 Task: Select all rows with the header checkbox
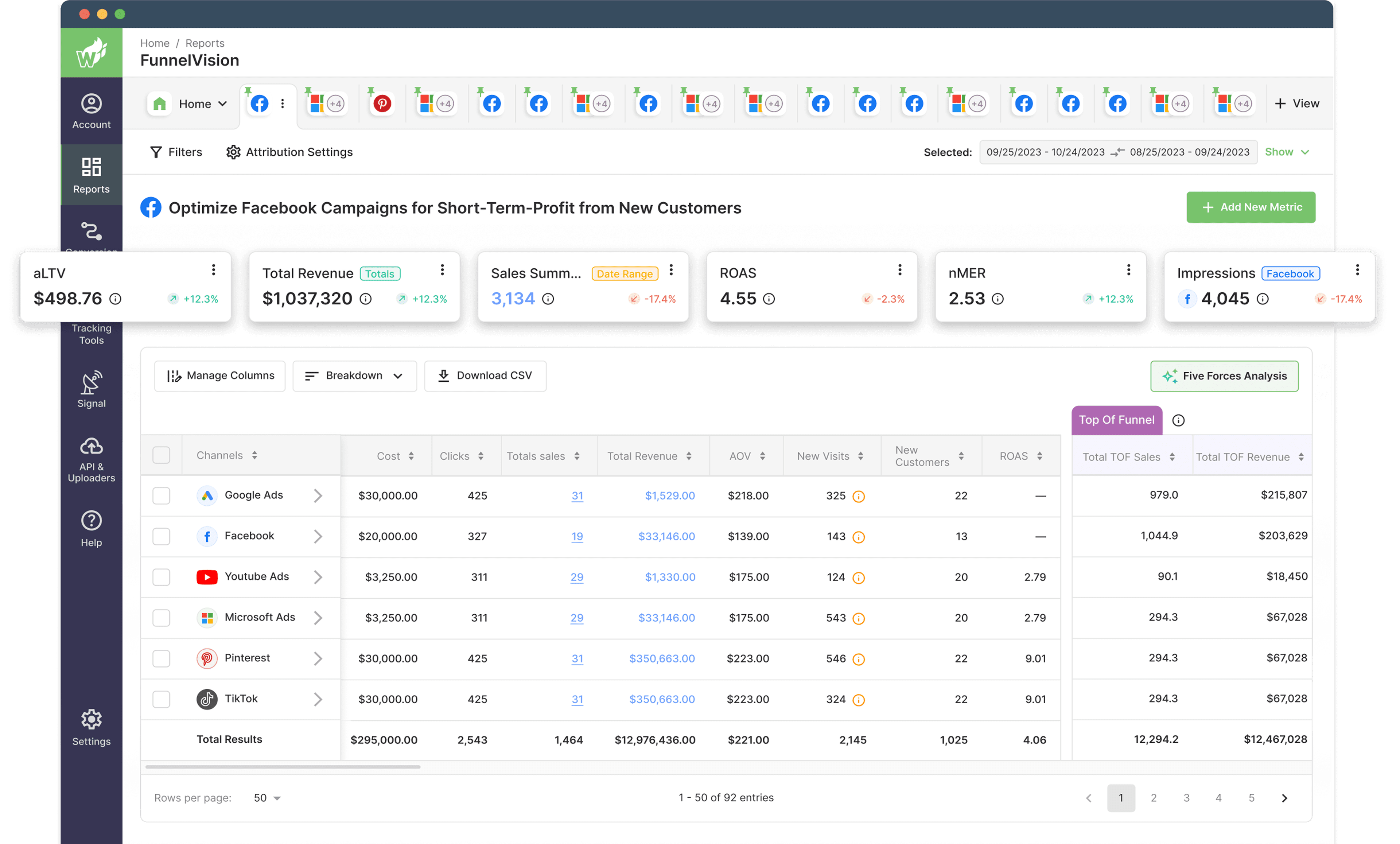click(162, 455)
